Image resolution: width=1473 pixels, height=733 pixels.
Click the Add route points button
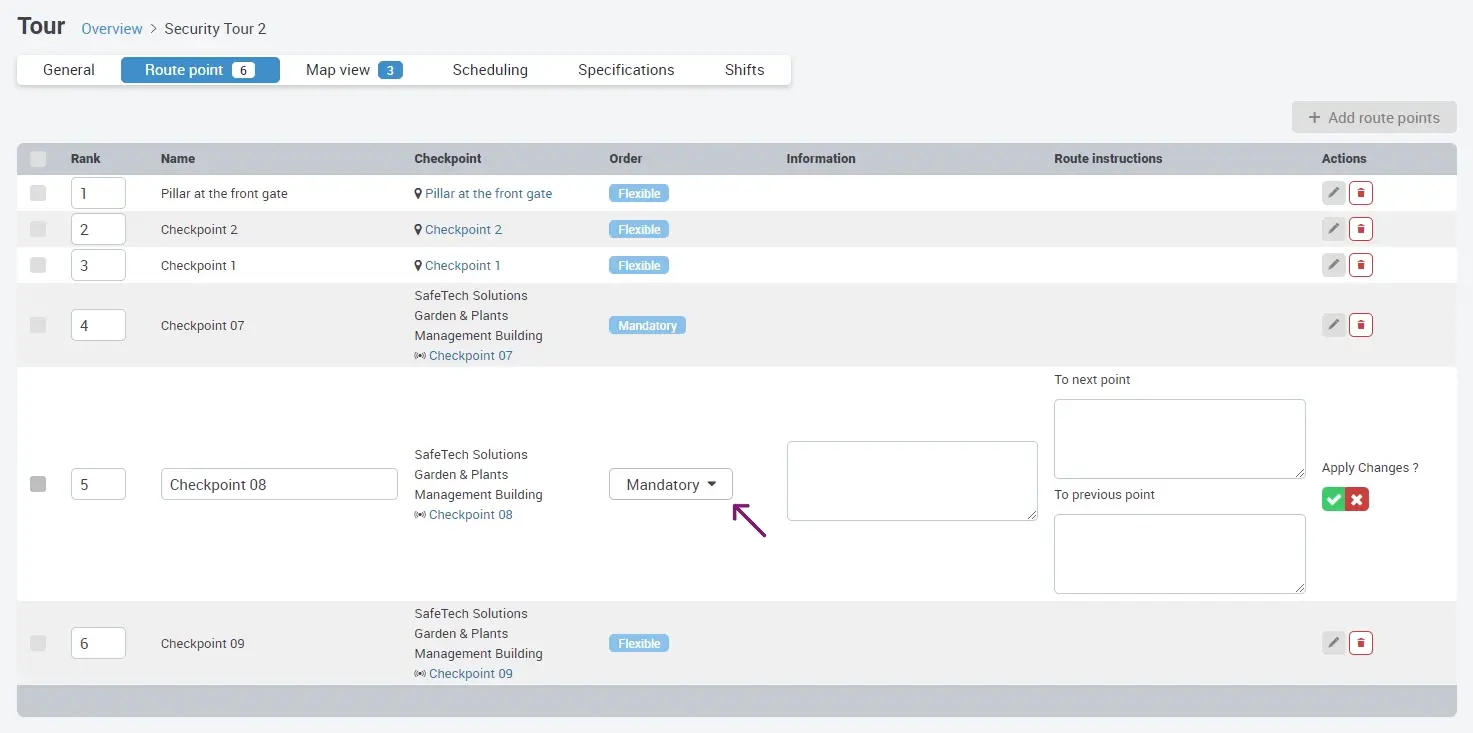pos(1373,117)
